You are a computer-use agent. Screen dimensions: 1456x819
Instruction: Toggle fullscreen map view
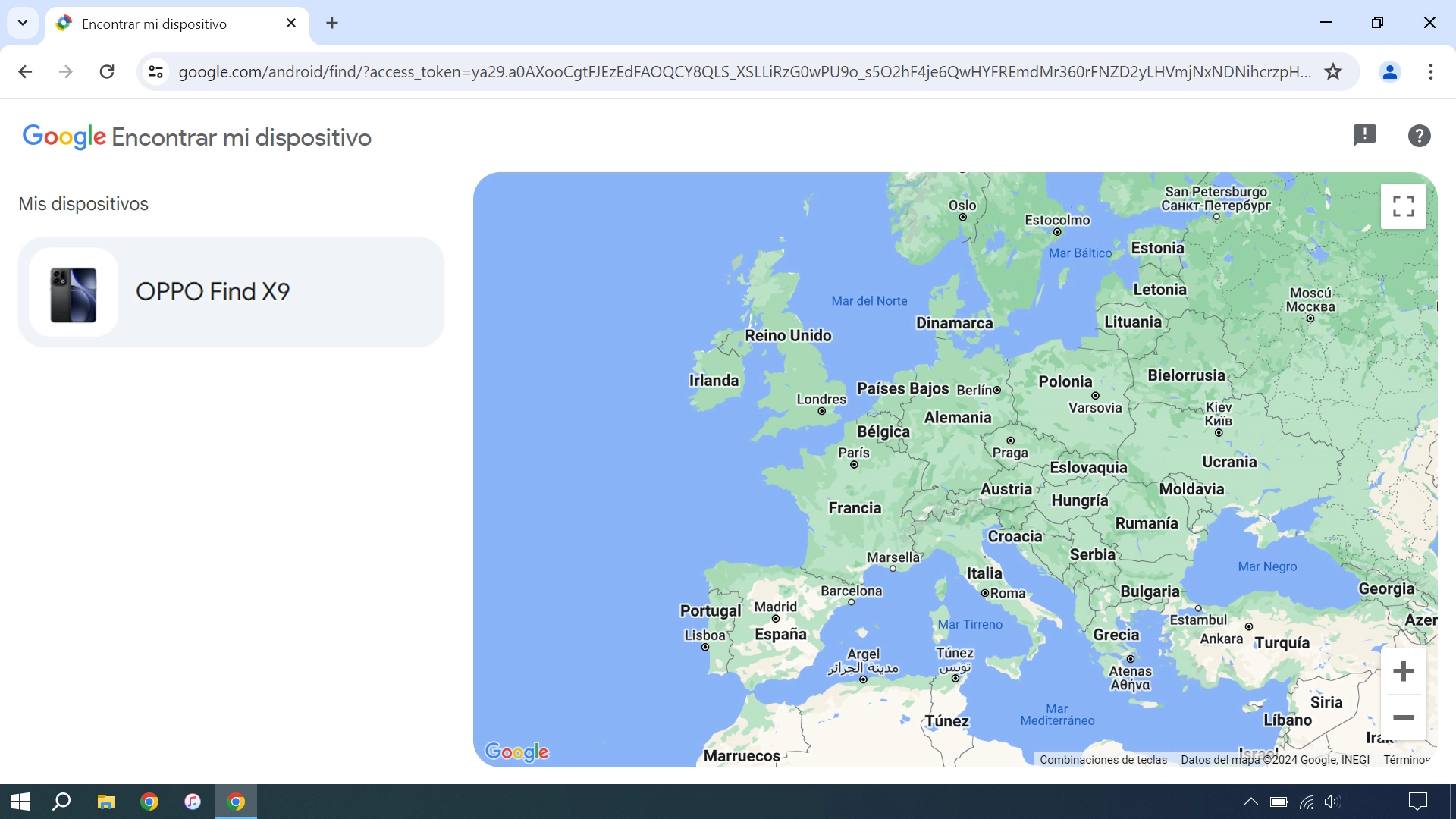1403,206
